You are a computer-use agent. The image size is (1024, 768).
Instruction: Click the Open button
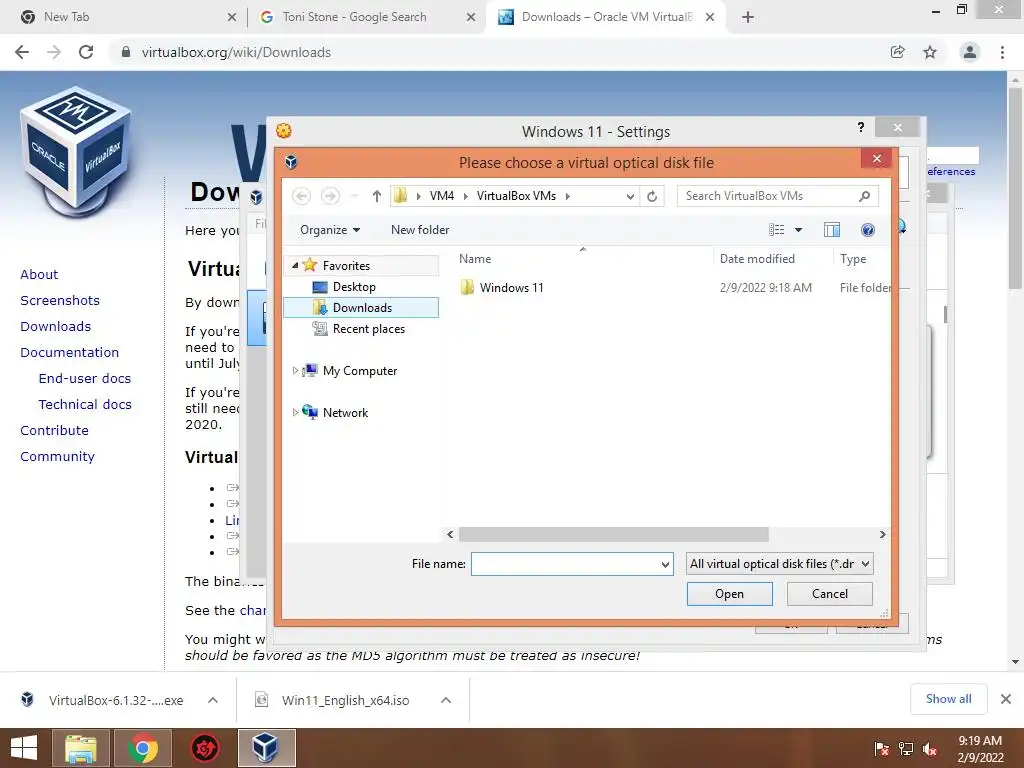click(x=729, y=594)
